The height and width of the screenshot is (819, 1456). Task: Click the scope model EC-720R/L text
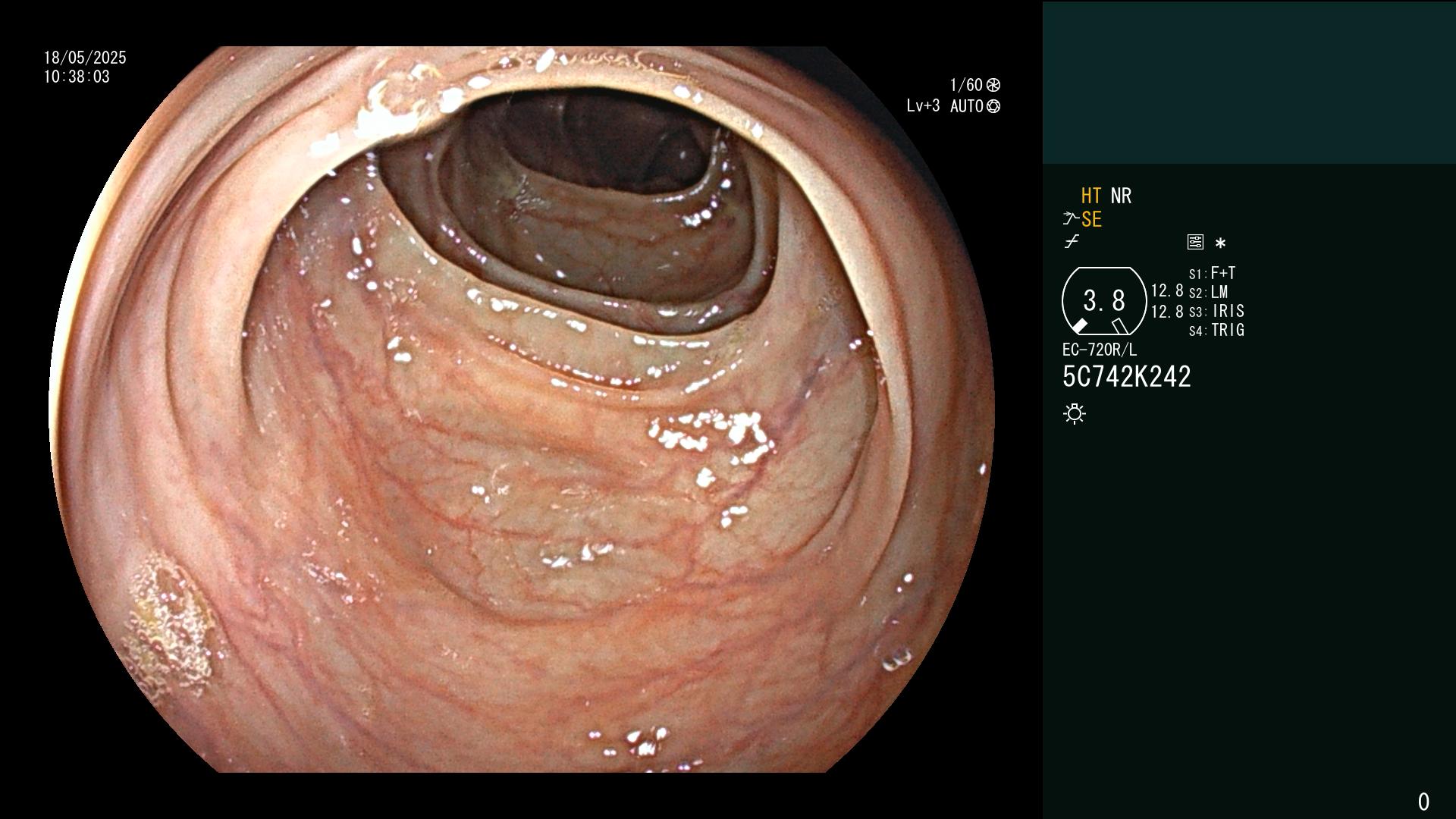pos(1100,350)
